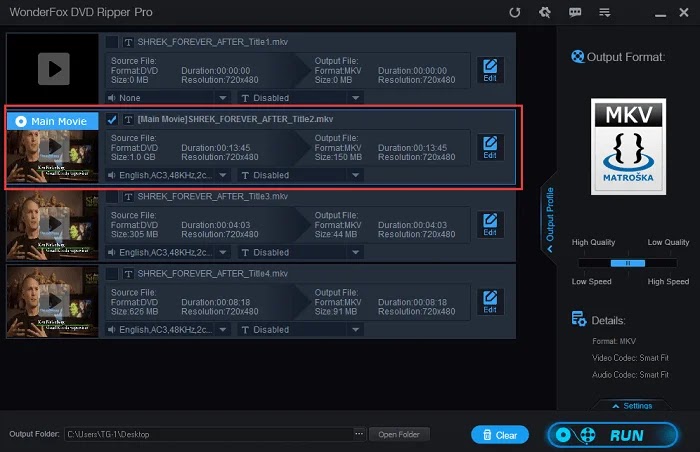Click the rename T icon for Title4.mkv
Image resolution: width=700 pixels, height=452 pixels.
click(x=129, y=274)
